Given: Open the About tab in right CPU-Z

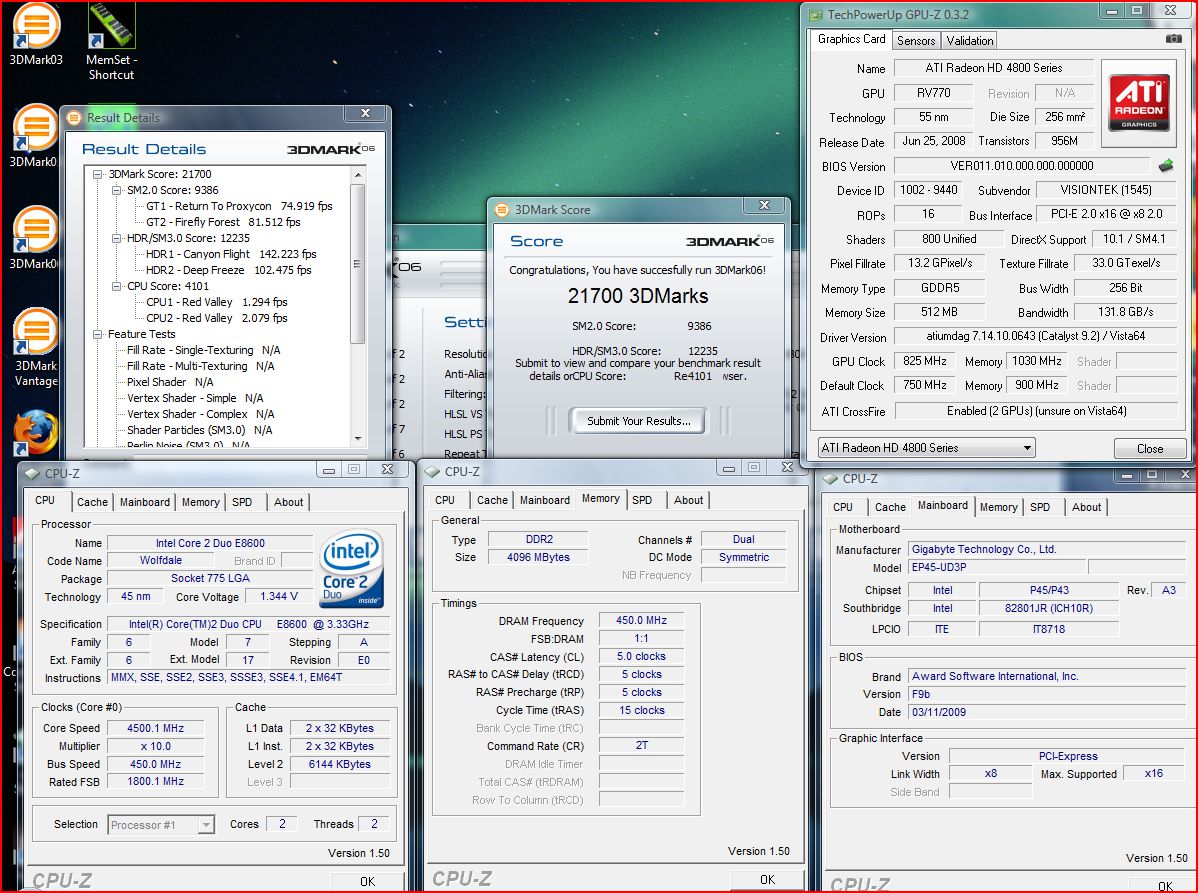Looking at the screenshot, I should coord(1086,506).
